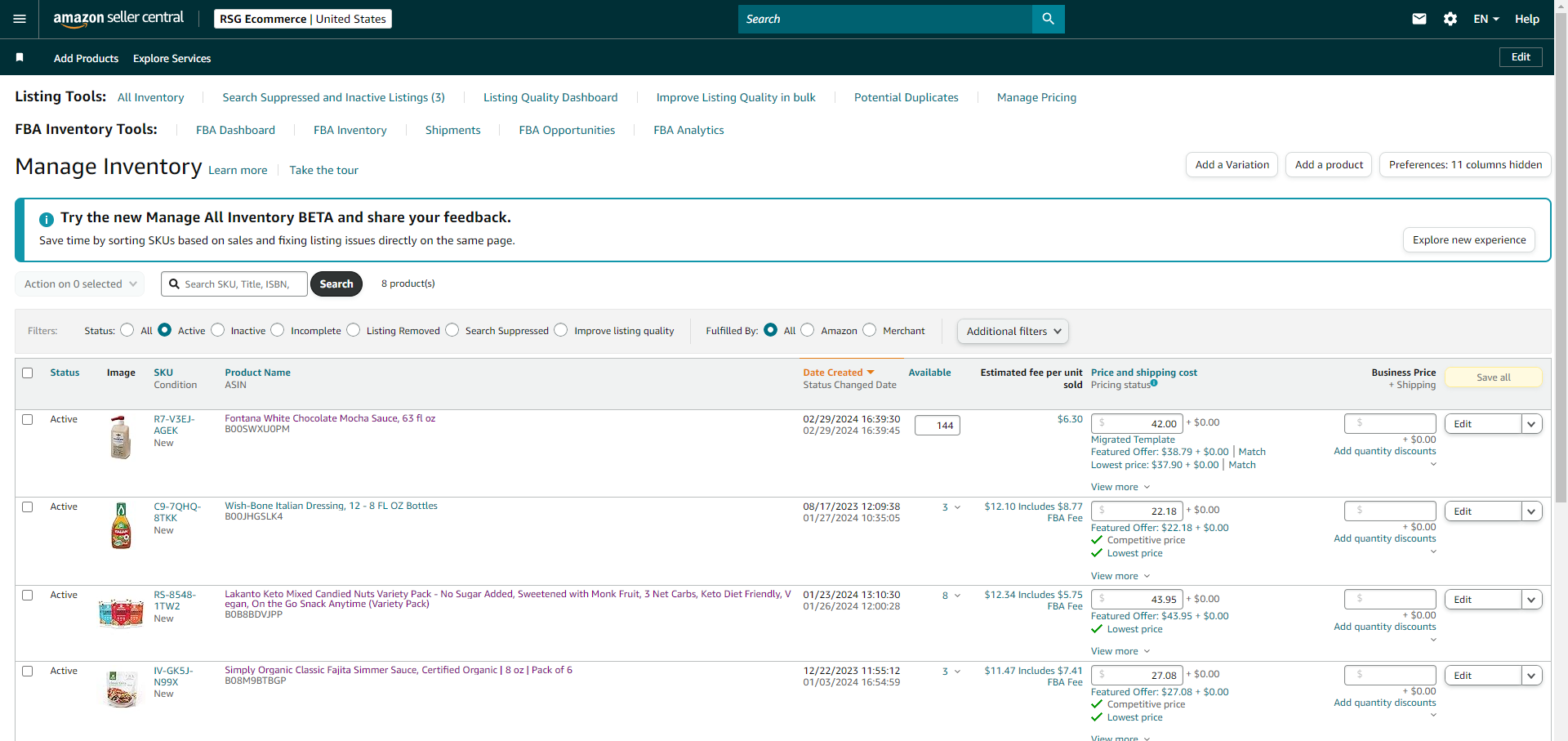Edit the 42.00 price field
Screen dimensions: 1568x741
tap(1137, 424)
